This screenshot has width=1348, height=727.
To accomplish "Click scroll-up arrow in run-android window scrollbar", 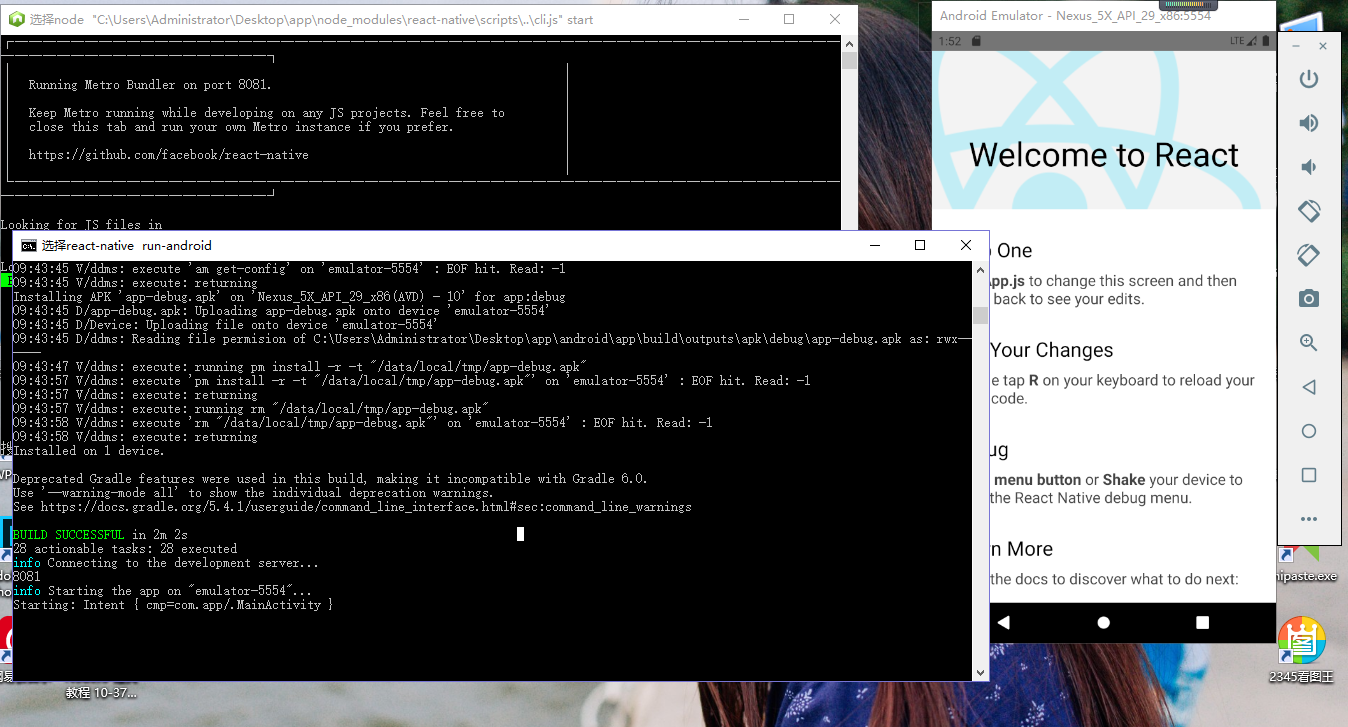I will (x=981, y=270).
